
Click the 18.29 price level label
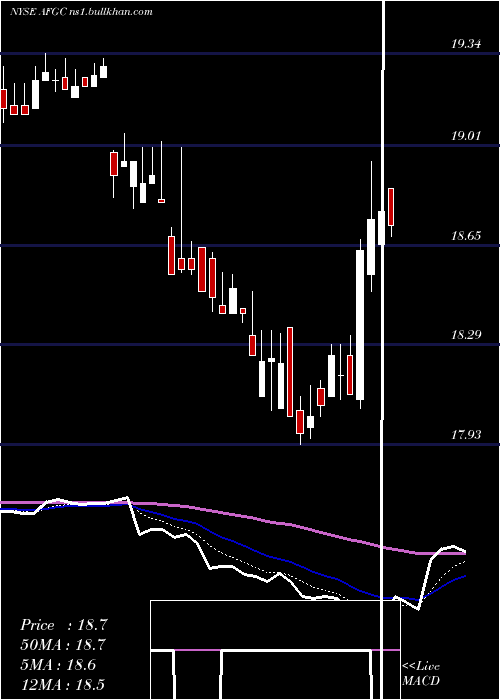coord(466,334)
